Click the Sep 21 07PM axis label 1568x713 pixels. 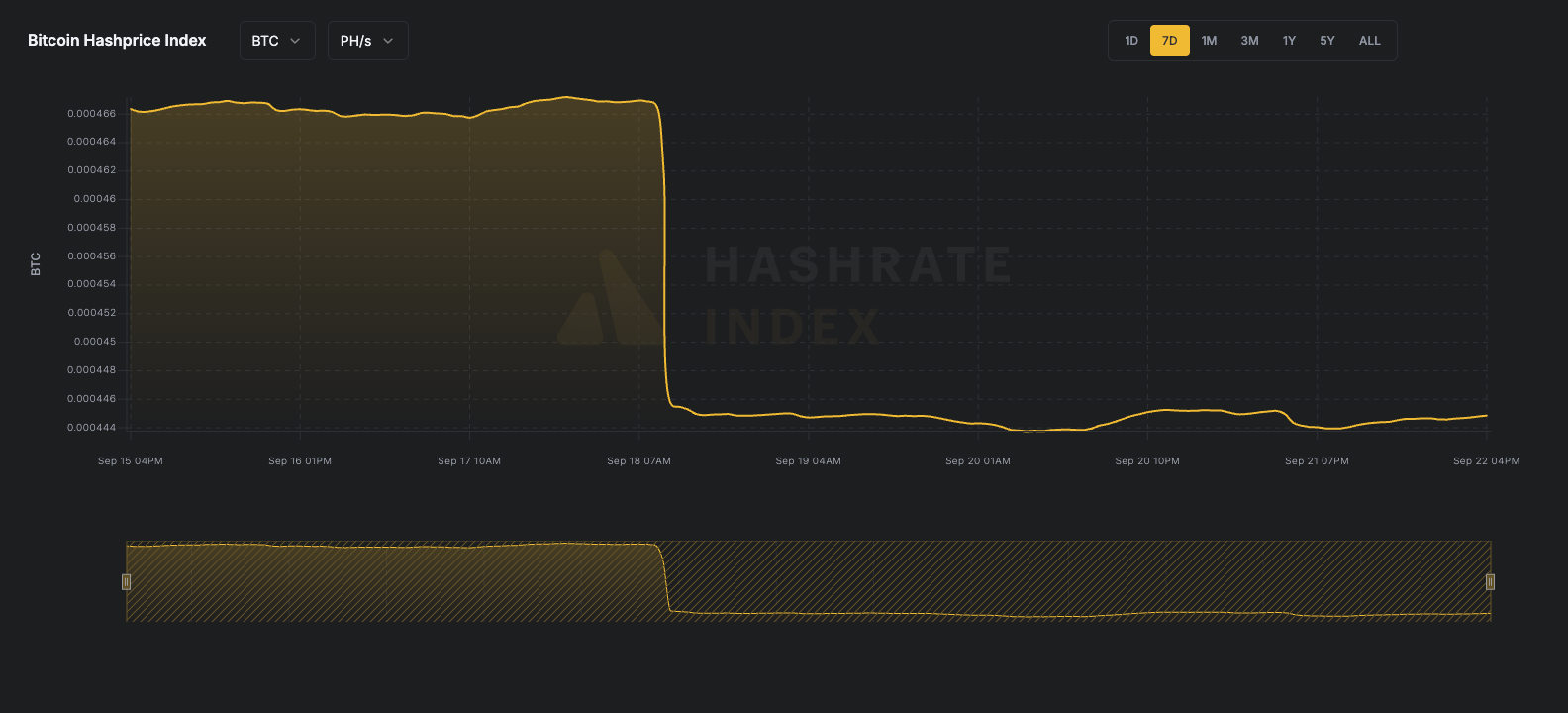1317,461
